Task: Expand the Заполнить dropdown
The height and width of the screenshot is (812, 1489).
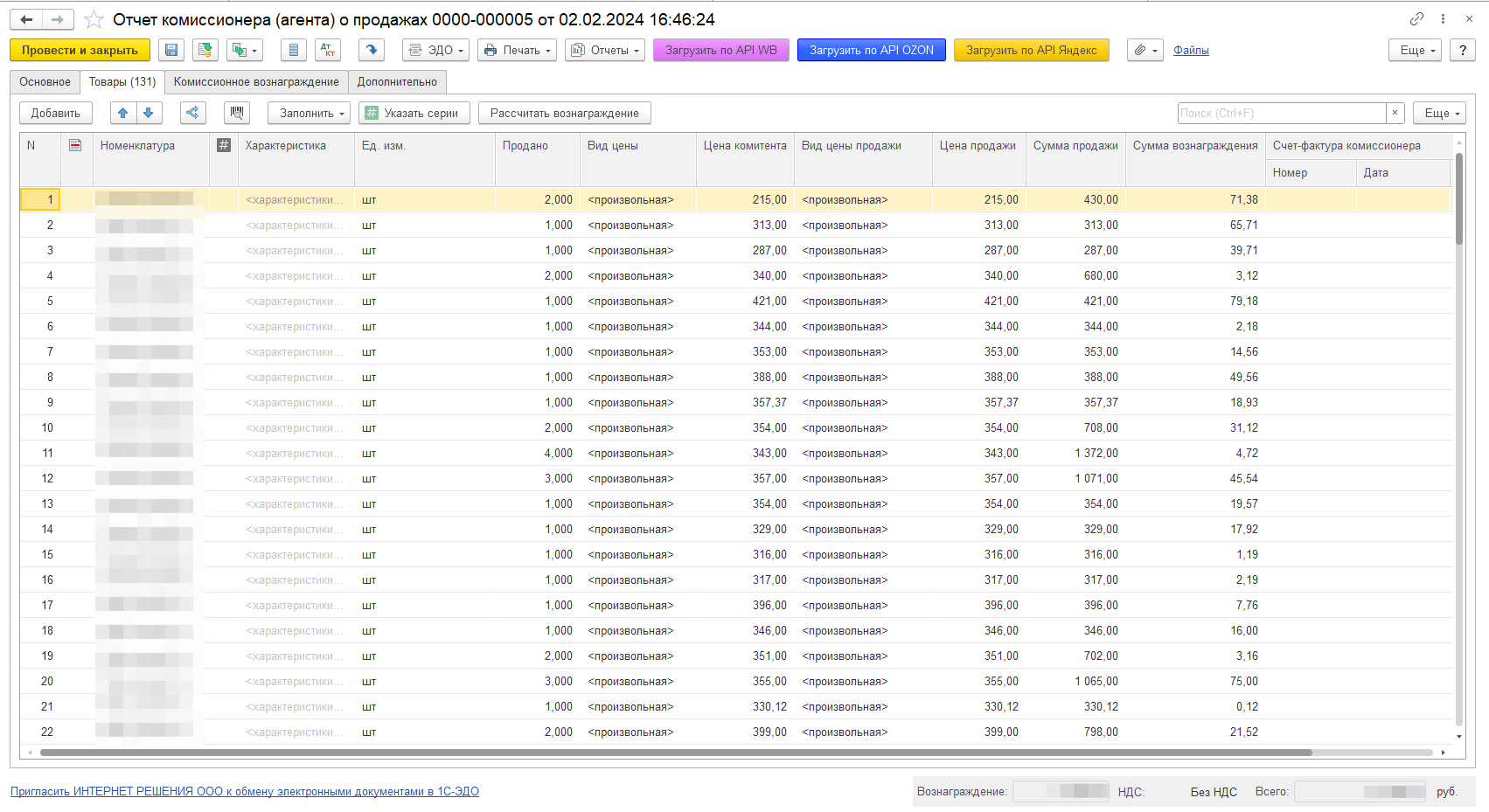Action: point(309,113)
